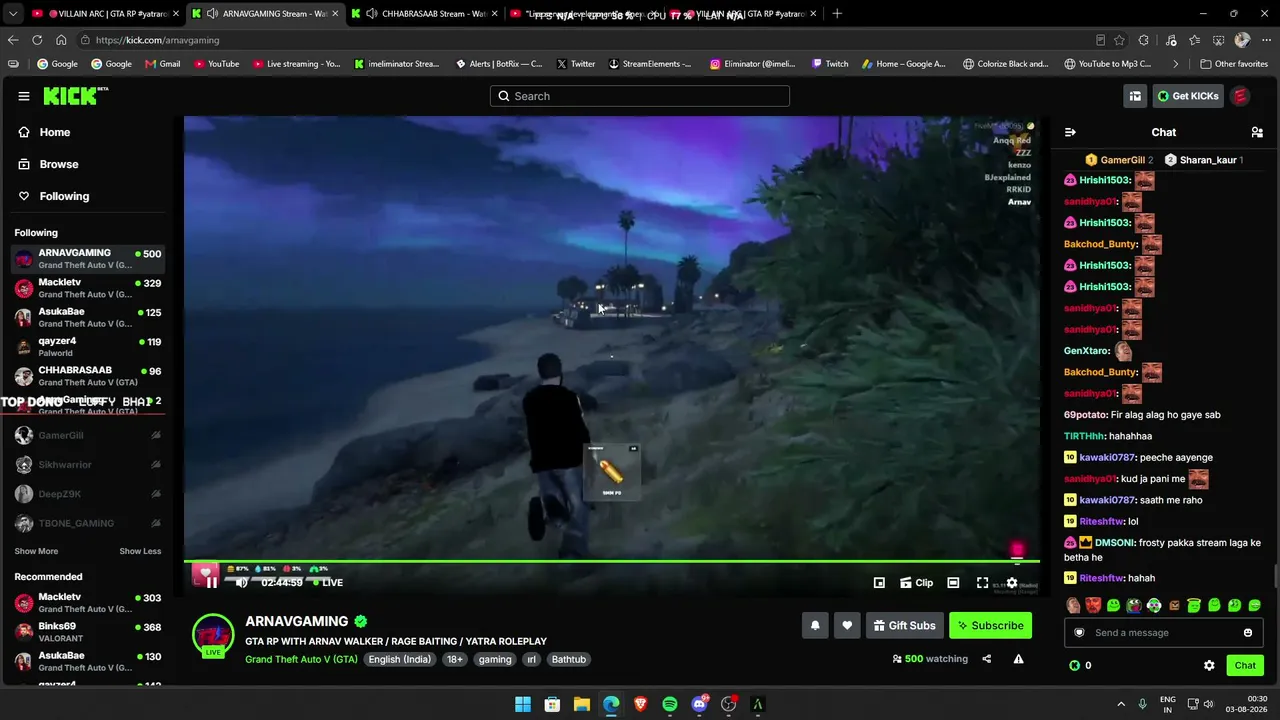This screenshot has width=1280, height=720.
Task: Open a new browser tab
Action: pos(837,14)
